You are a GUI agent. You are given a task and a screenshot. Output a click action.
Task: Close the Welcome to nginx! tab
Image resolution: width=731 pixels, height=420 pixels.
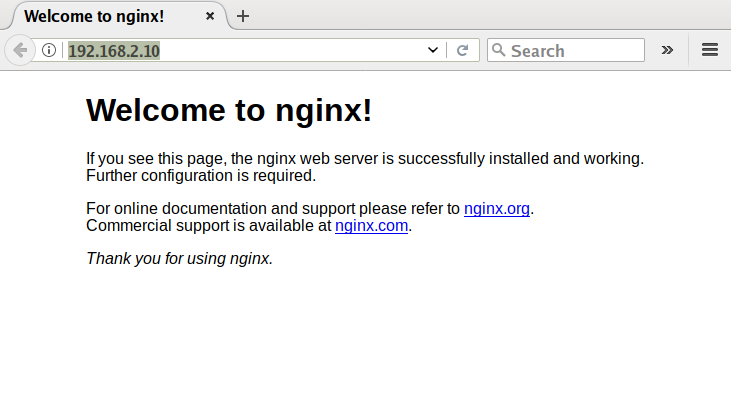point(211,16)
